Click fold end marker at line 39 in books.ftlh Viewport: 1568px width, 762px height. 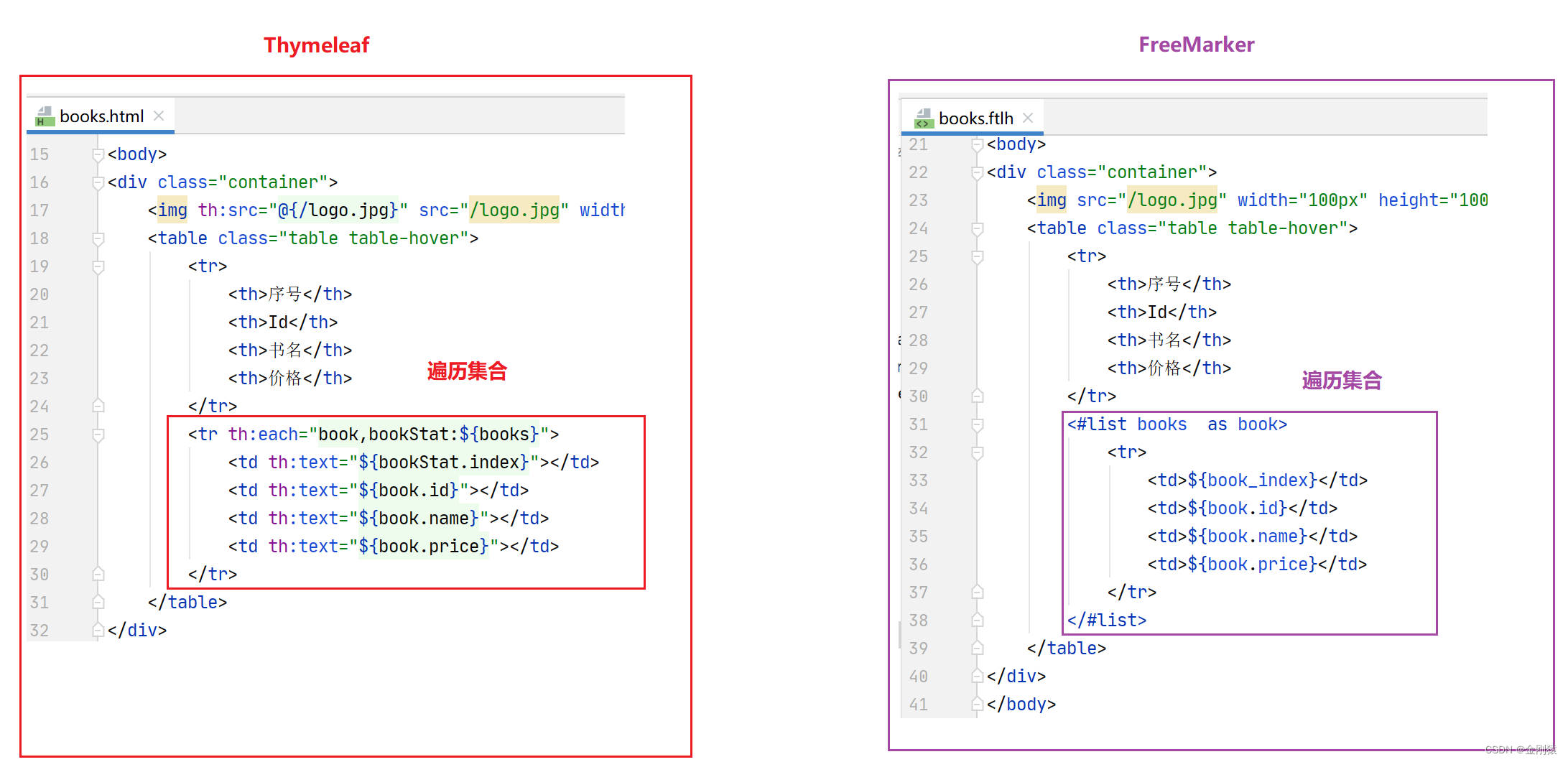click(977, 649)
